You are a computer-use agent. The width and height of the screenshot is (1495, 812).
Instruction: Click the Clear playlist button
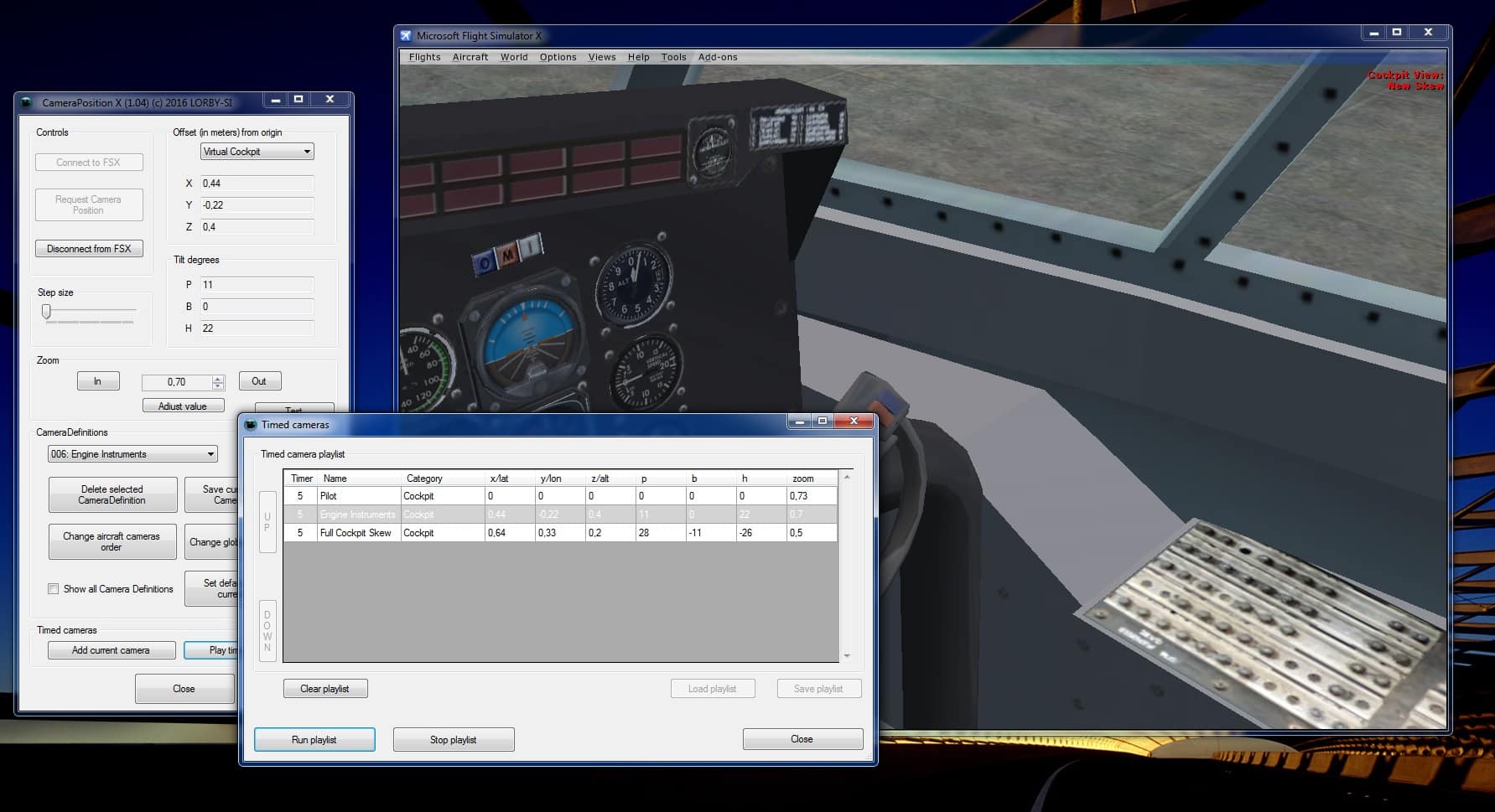tap(325, 689)
